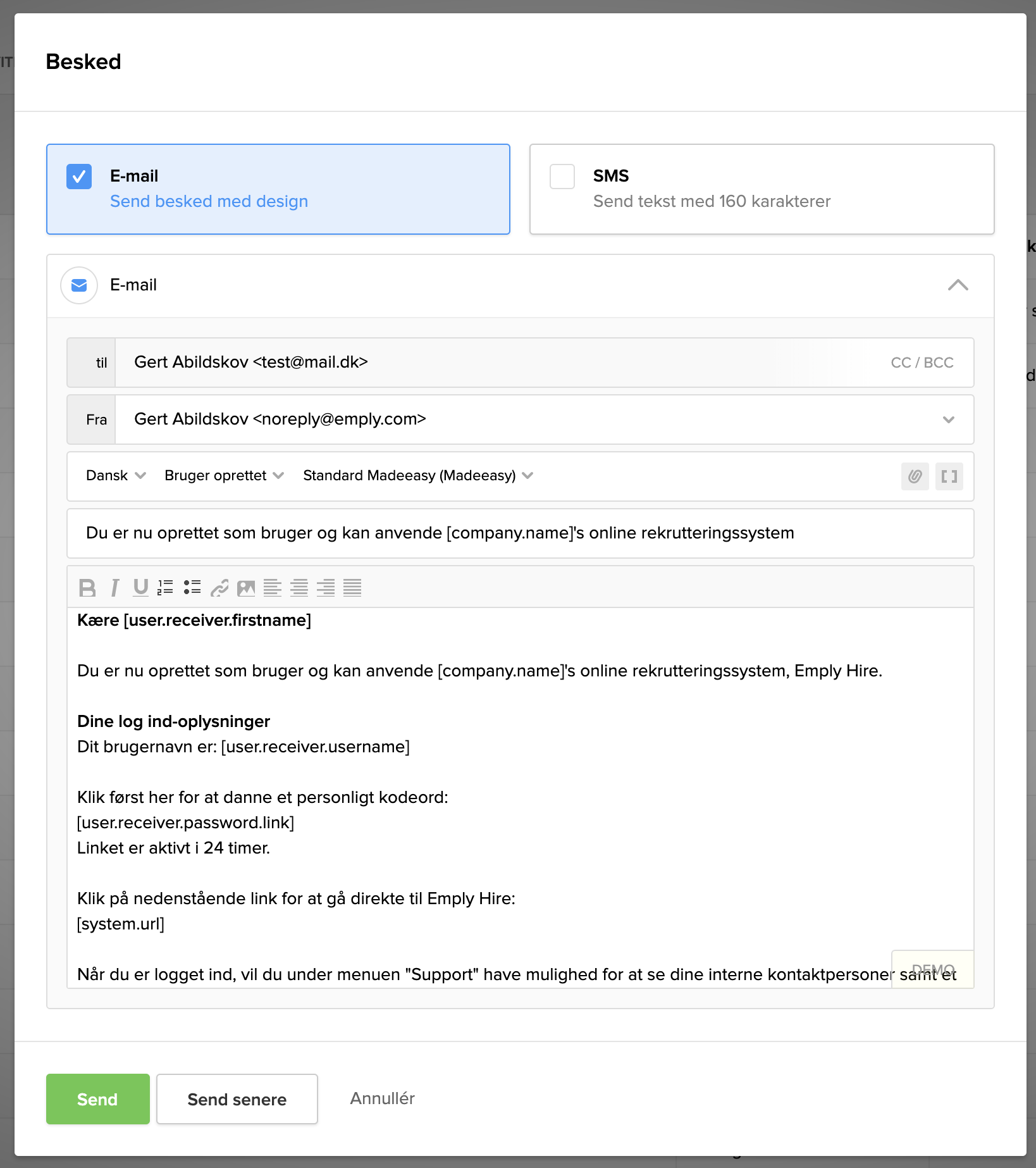This screenshot has width=1036, height=1168.
Task: Uncheck the E-mail checkbox
Action: pyautogui.click(x=79, y=177)
